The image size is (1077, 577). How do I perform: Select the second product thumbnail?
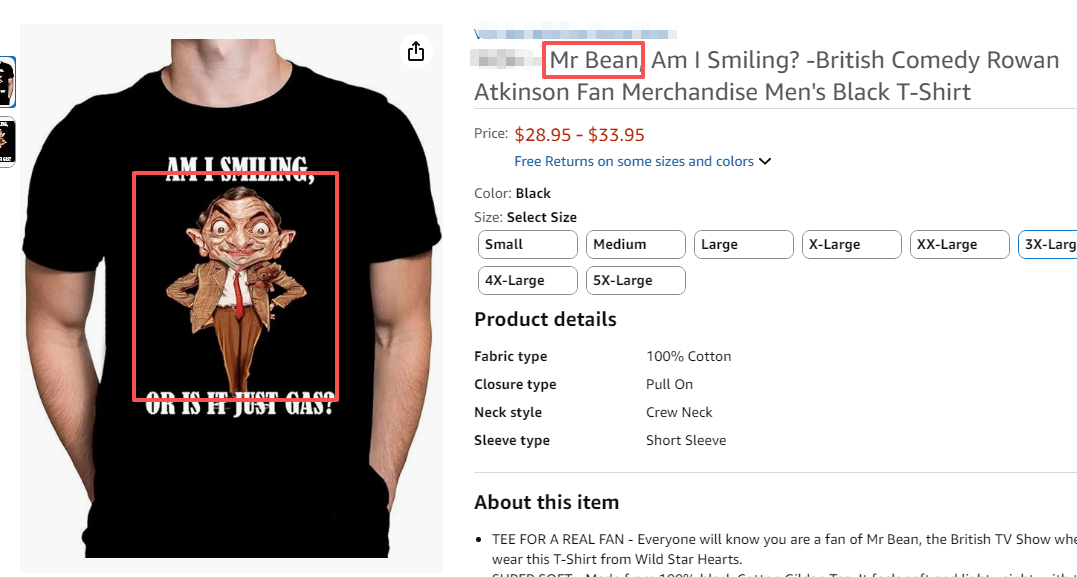[x=7, y=141]
